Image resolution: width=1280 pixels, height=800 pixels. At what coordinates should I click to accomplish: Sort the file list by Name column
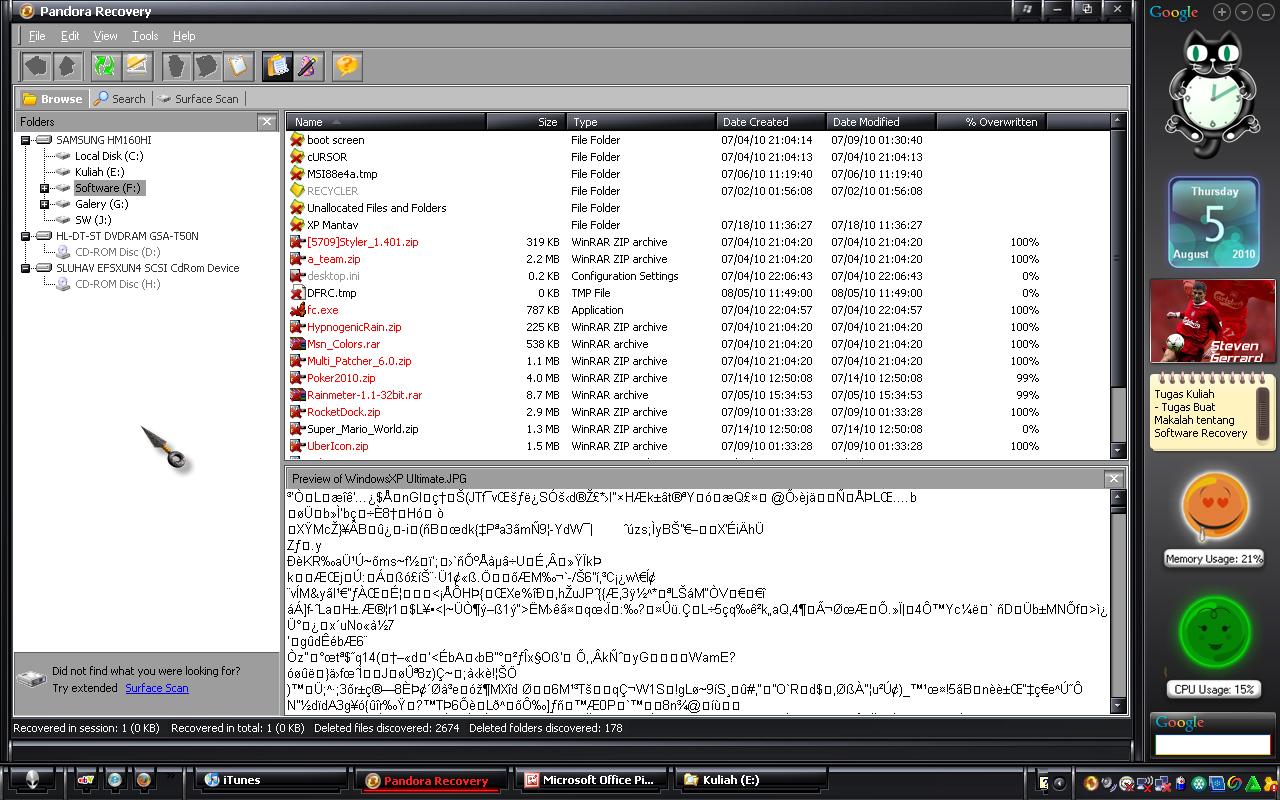386,122
